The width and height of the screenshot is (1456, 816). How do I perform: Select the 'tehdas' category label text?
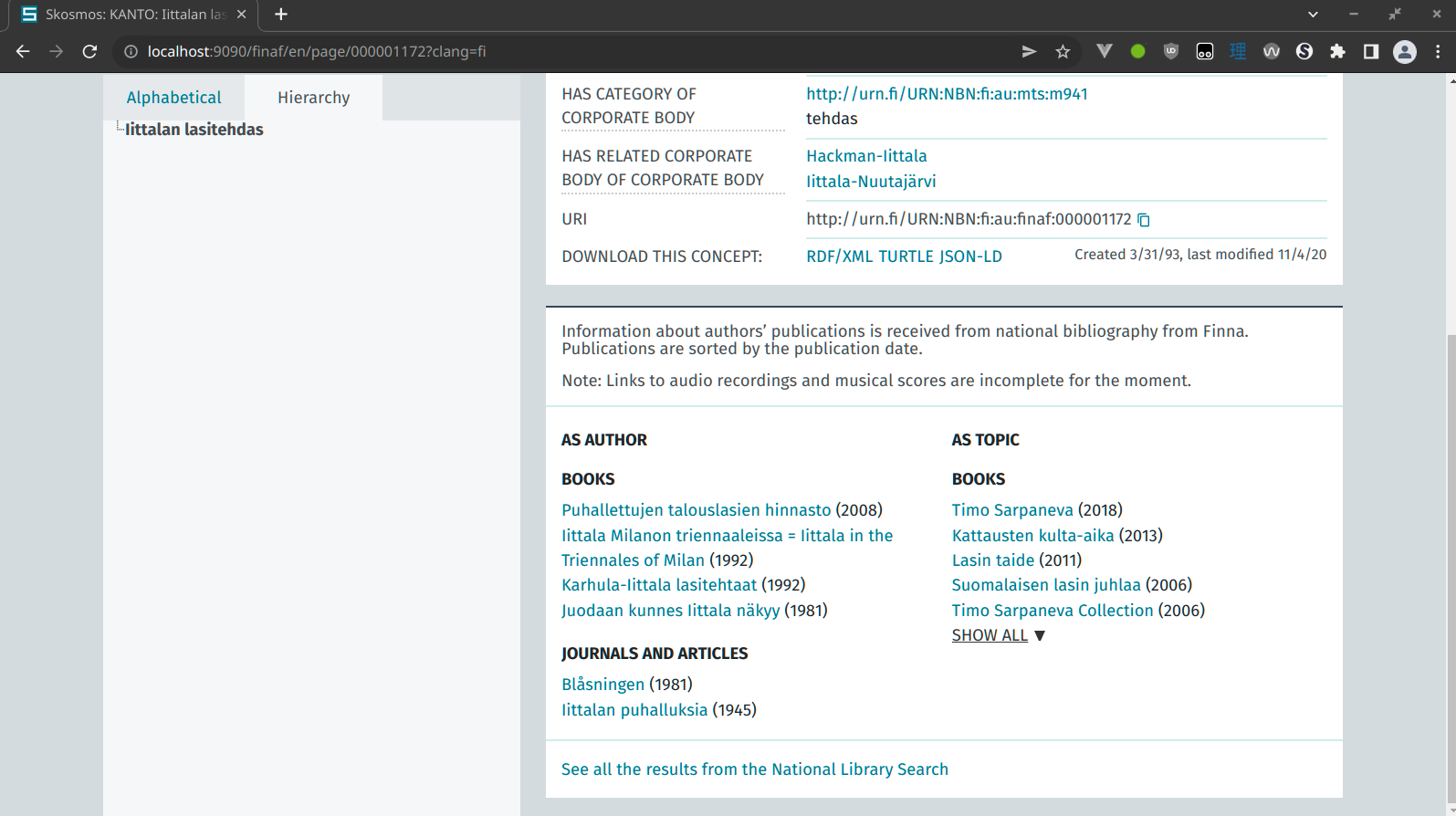coord(832,119)
